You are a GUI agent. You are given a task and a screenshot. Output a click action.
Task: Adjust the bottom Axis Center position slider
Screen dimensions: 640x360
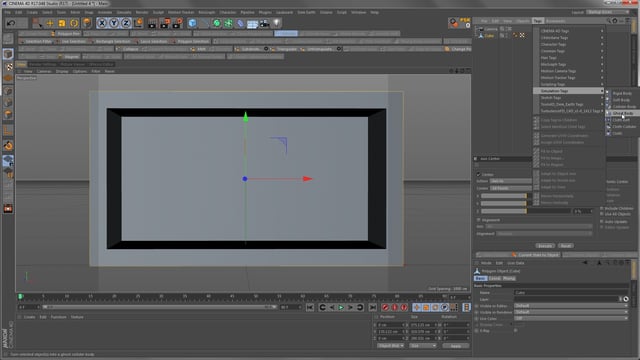click(526, 211)
